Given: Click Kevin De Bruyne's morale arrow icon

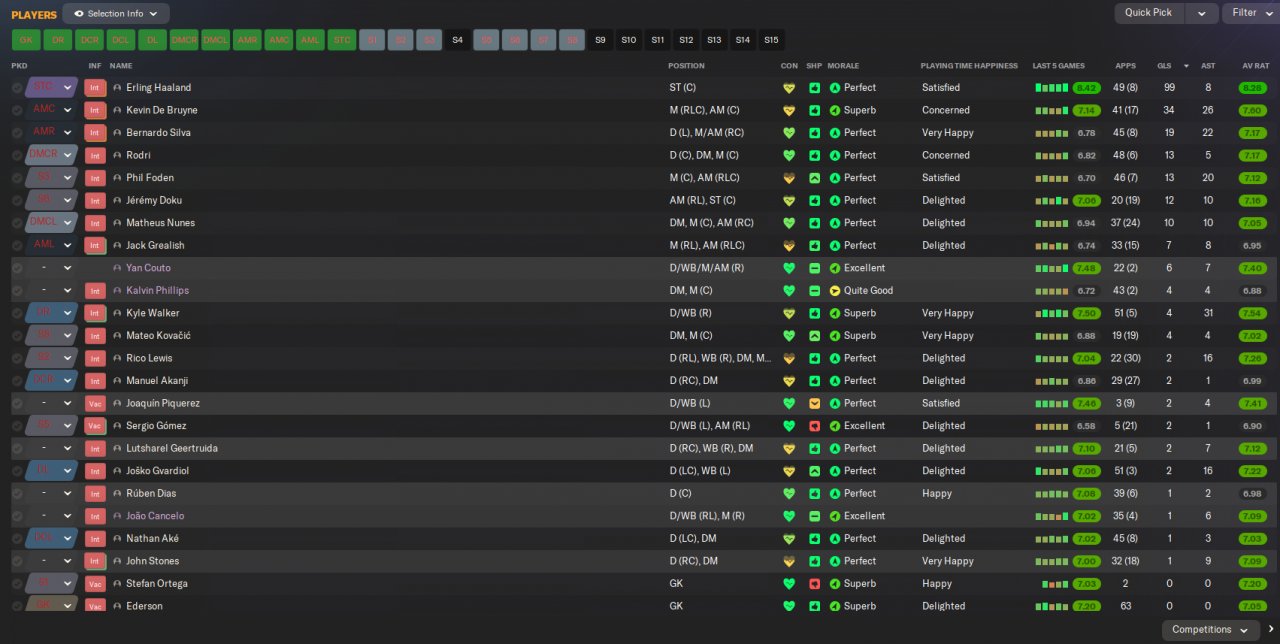Looking at the screenshot, I should (835, 110).
